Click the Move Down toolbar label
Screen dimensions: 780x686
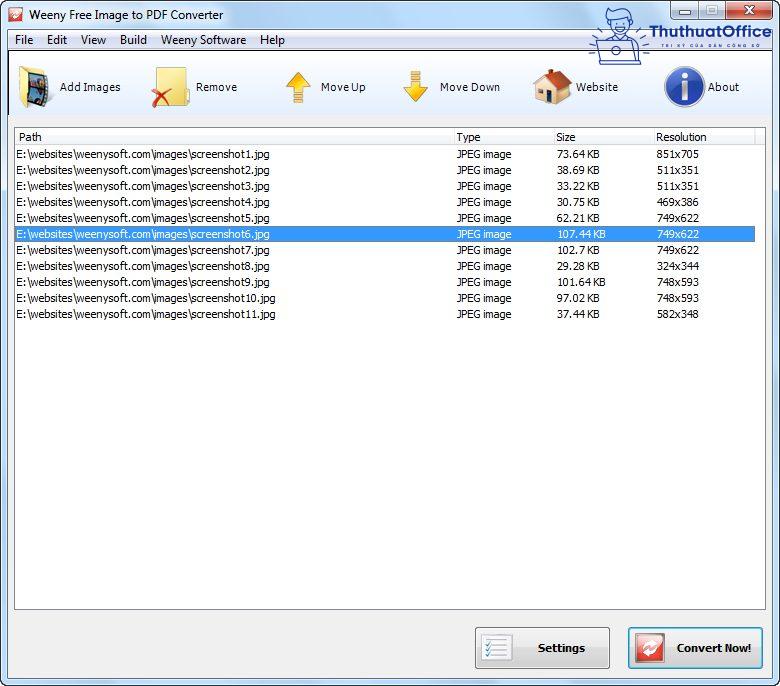point(470,87)
